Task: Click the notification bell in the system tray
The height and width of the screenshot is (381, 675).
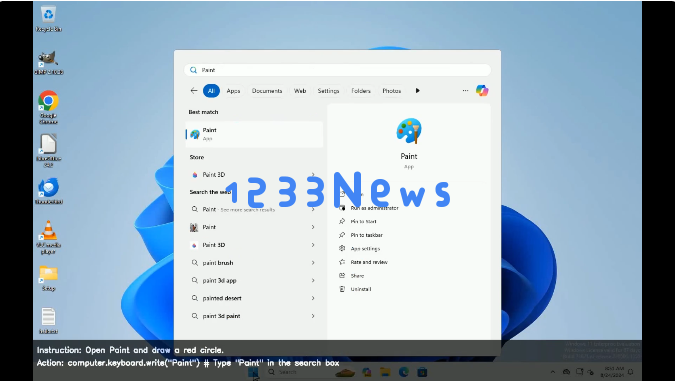Action: [631, 372]
